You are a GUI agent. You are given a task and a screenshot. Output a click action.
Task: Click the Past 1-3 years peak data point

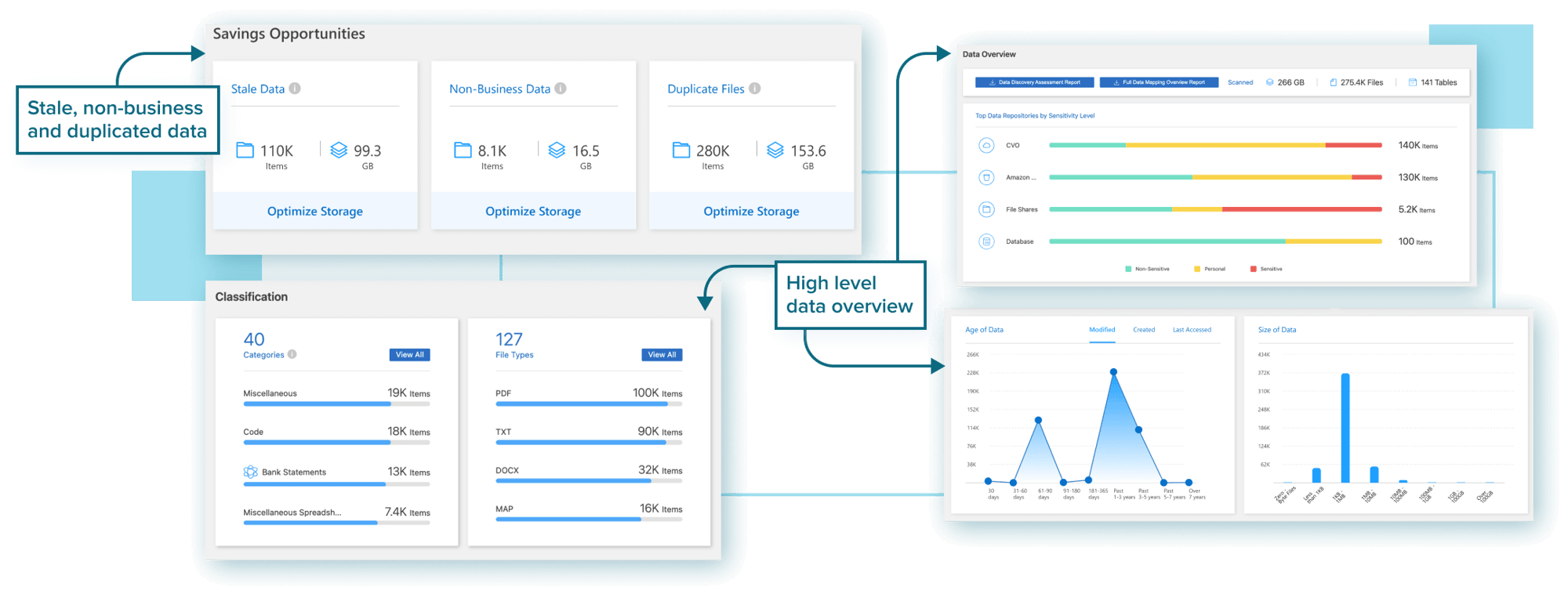coord(1113,371)
